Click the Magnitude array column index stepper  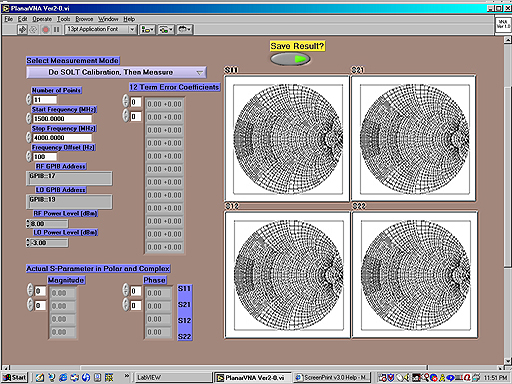pos(30,305)
